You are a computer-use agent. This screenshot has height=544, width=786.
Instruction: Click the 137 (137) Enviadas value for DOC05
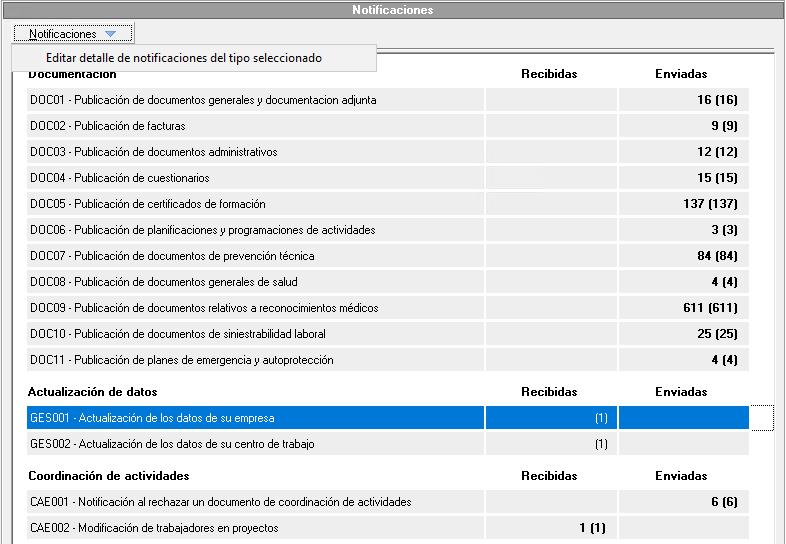coord(709,204)
